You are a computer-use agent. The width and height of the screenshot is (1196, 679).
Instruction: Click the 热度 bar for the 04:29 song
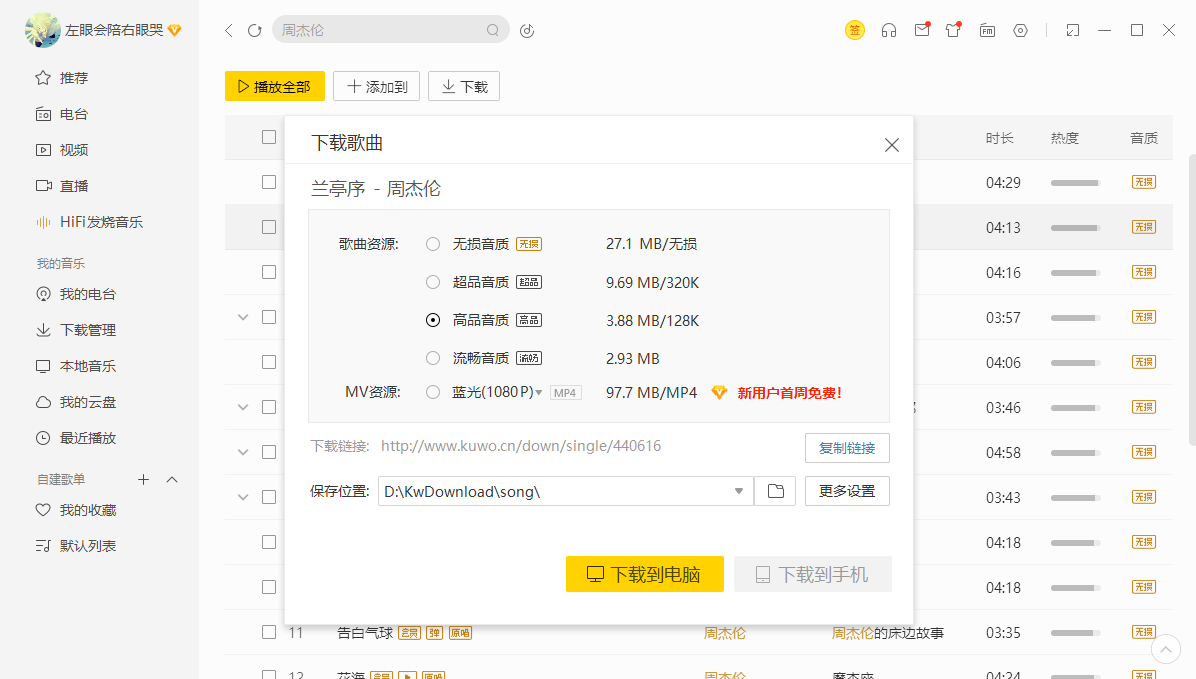[1075, 183]
